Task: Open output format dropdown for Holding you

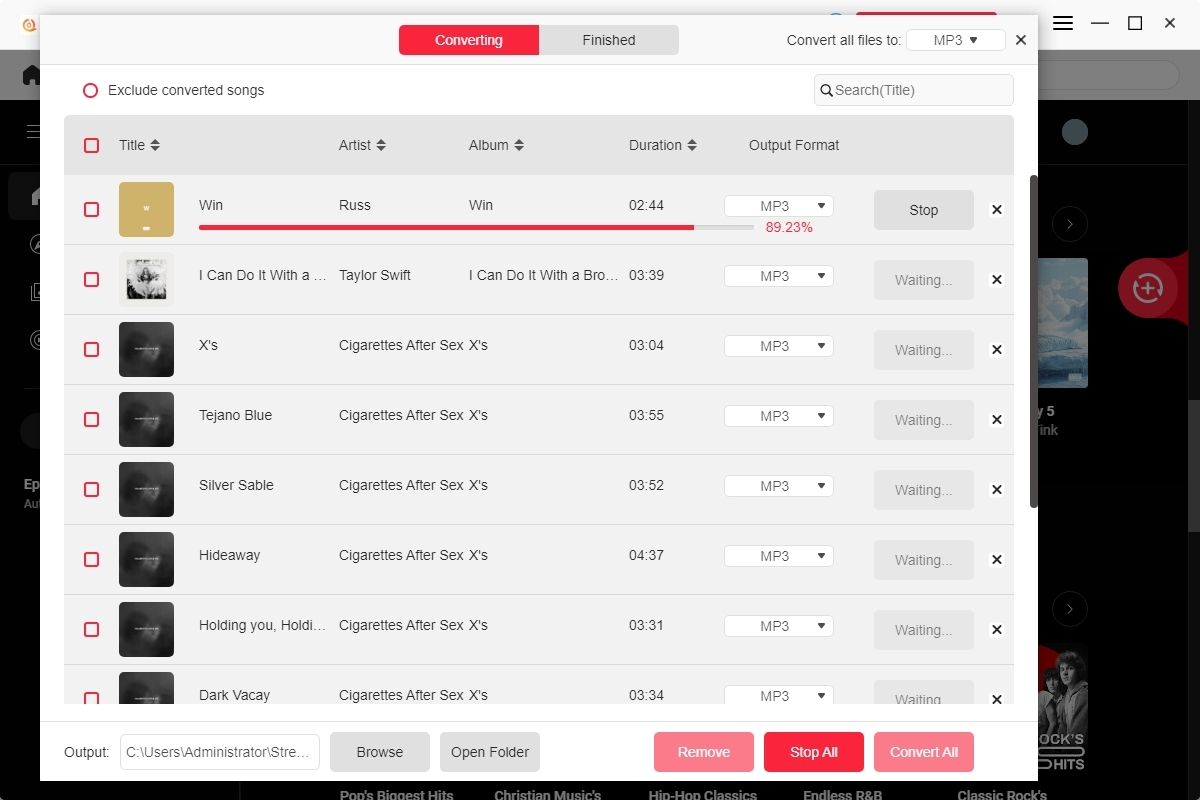Action: tap(779, 626)
